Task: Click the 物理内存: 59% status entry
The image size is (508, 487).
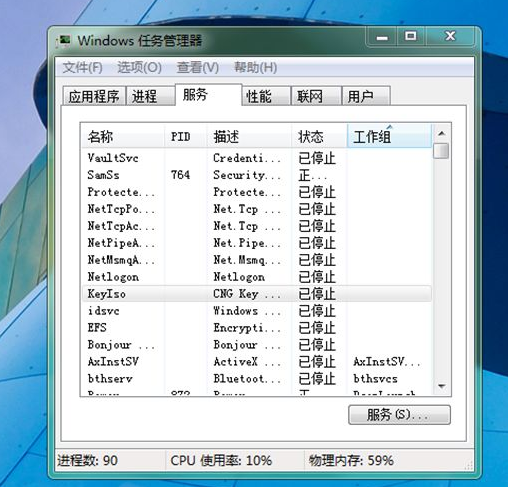Action: [x=351, y=461]
